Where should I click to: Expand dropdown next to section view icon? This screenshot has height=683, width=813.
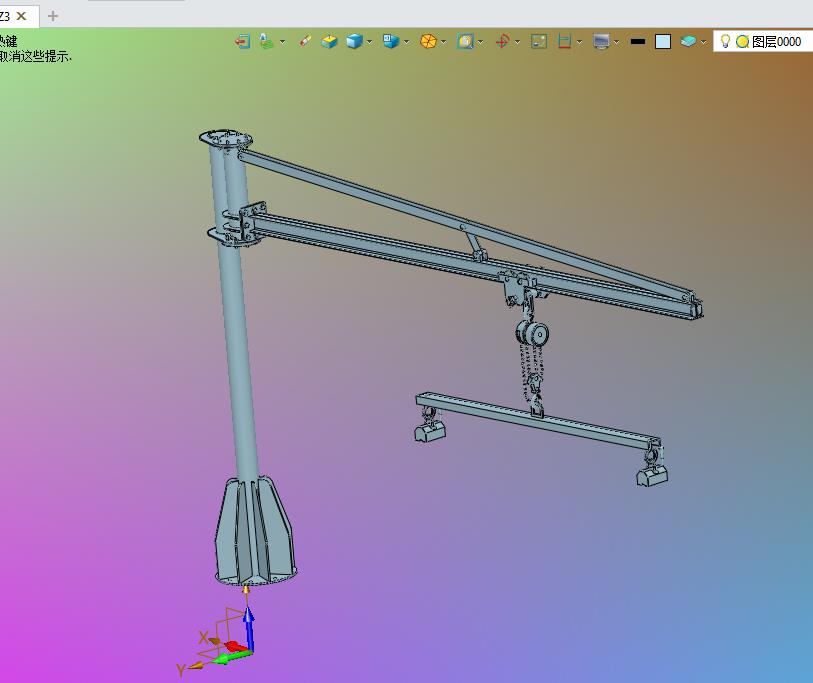[580, 41]
